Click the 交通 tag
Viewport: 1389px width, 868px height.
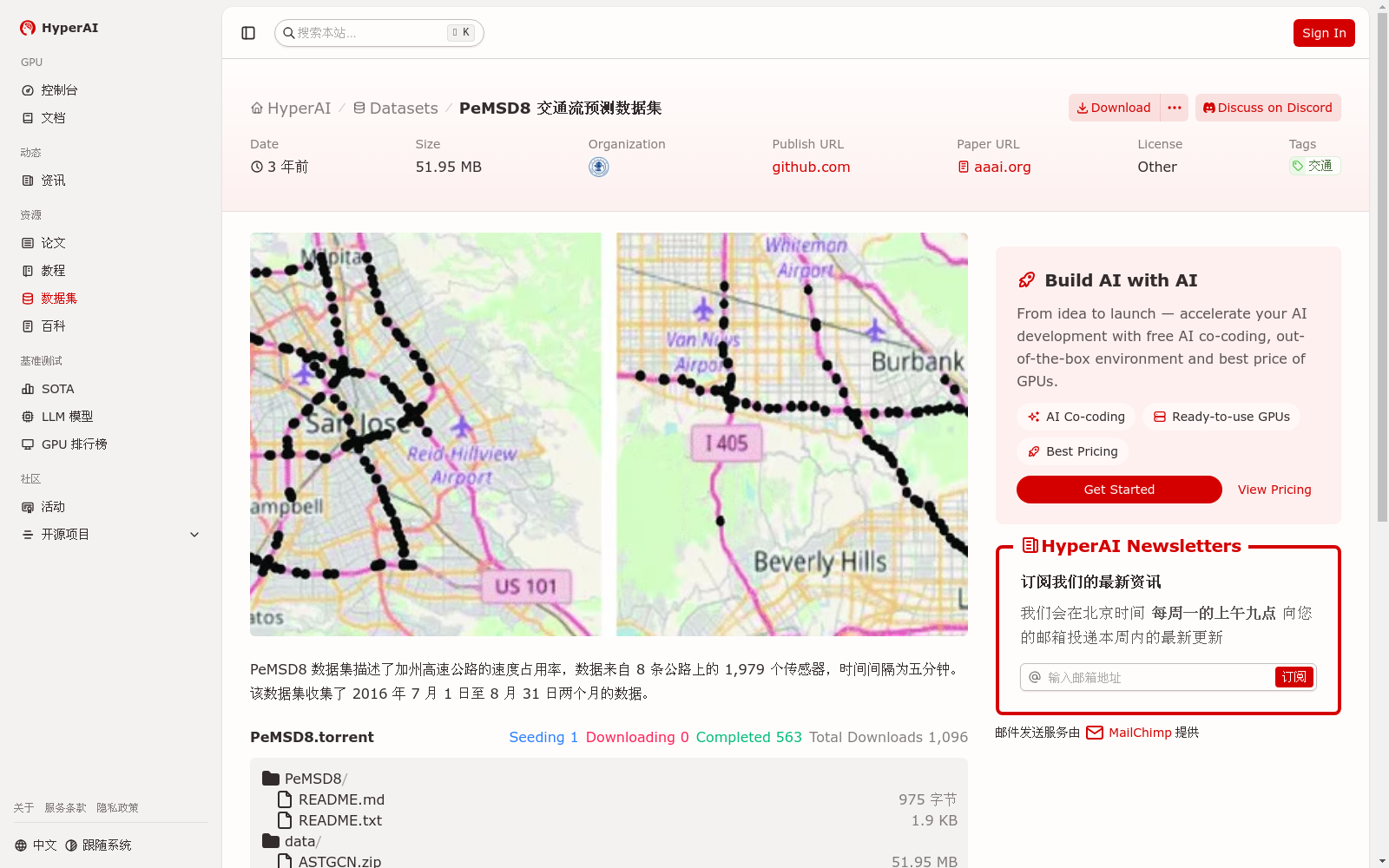tap(1314, 166)
